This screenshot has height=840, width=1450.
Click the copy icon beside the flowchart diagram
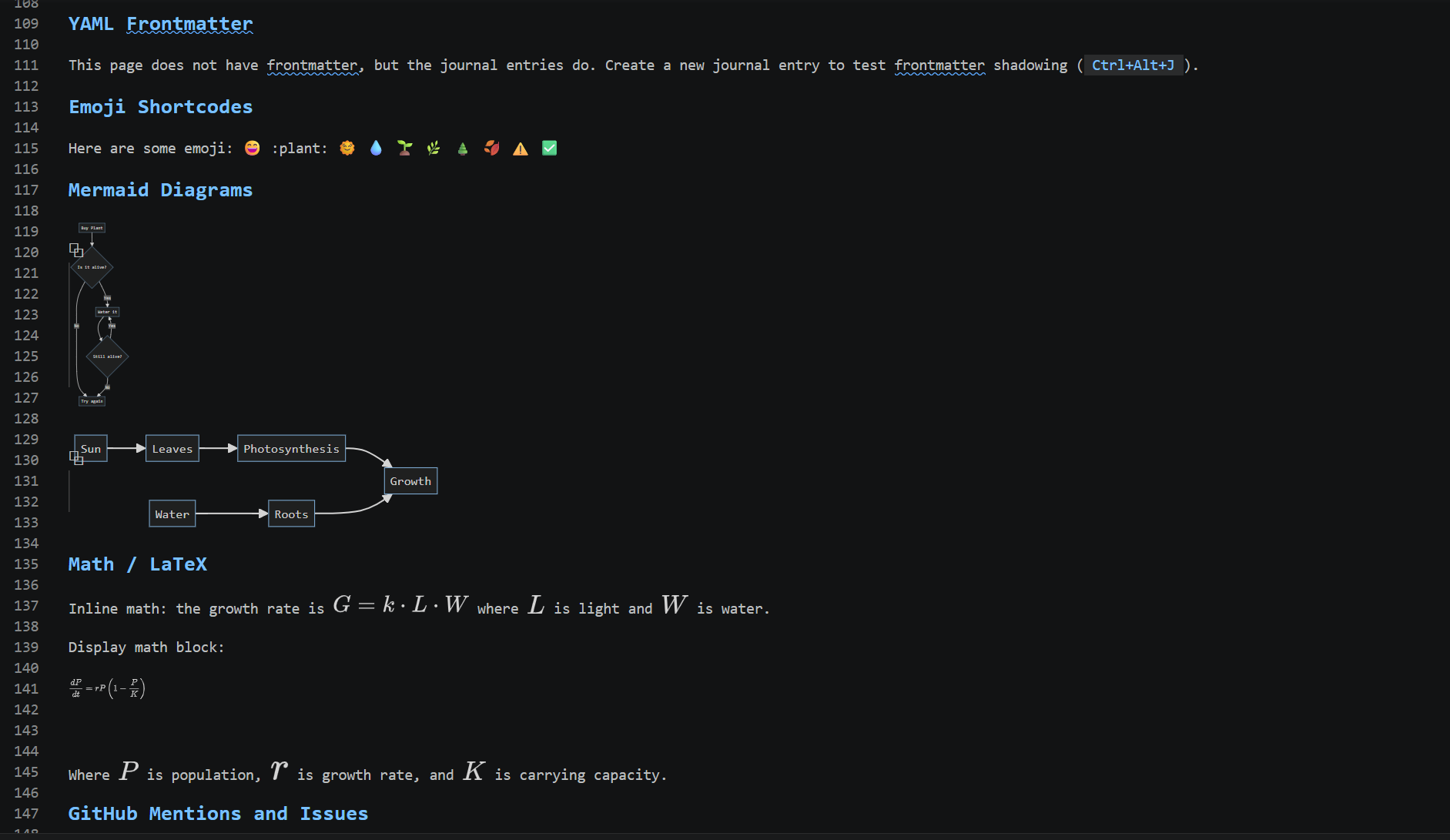(x=76, y=250)
